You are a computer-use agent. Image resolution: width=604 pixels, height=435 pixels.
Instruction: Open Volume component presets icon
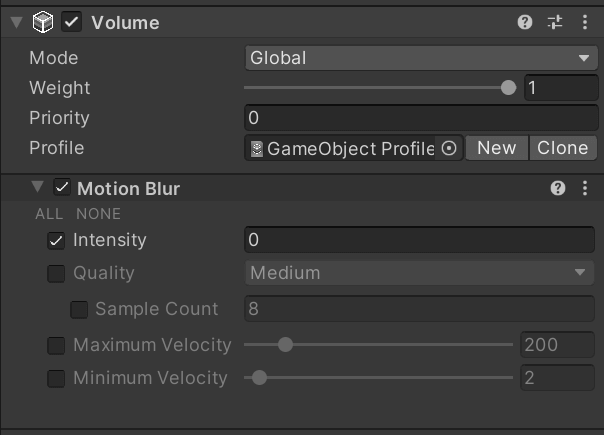tap(555, 22)
